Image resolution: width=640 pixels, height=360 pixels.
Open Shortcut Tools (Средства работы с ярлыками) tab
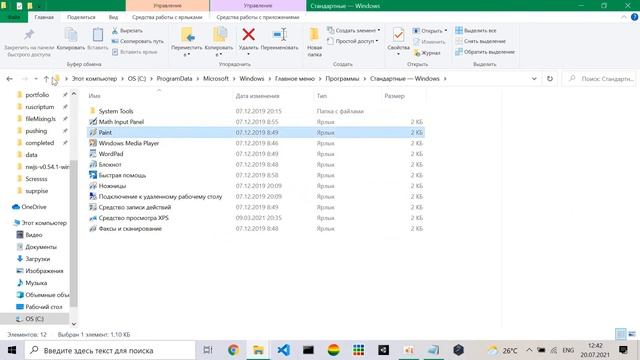pos(167,17)
